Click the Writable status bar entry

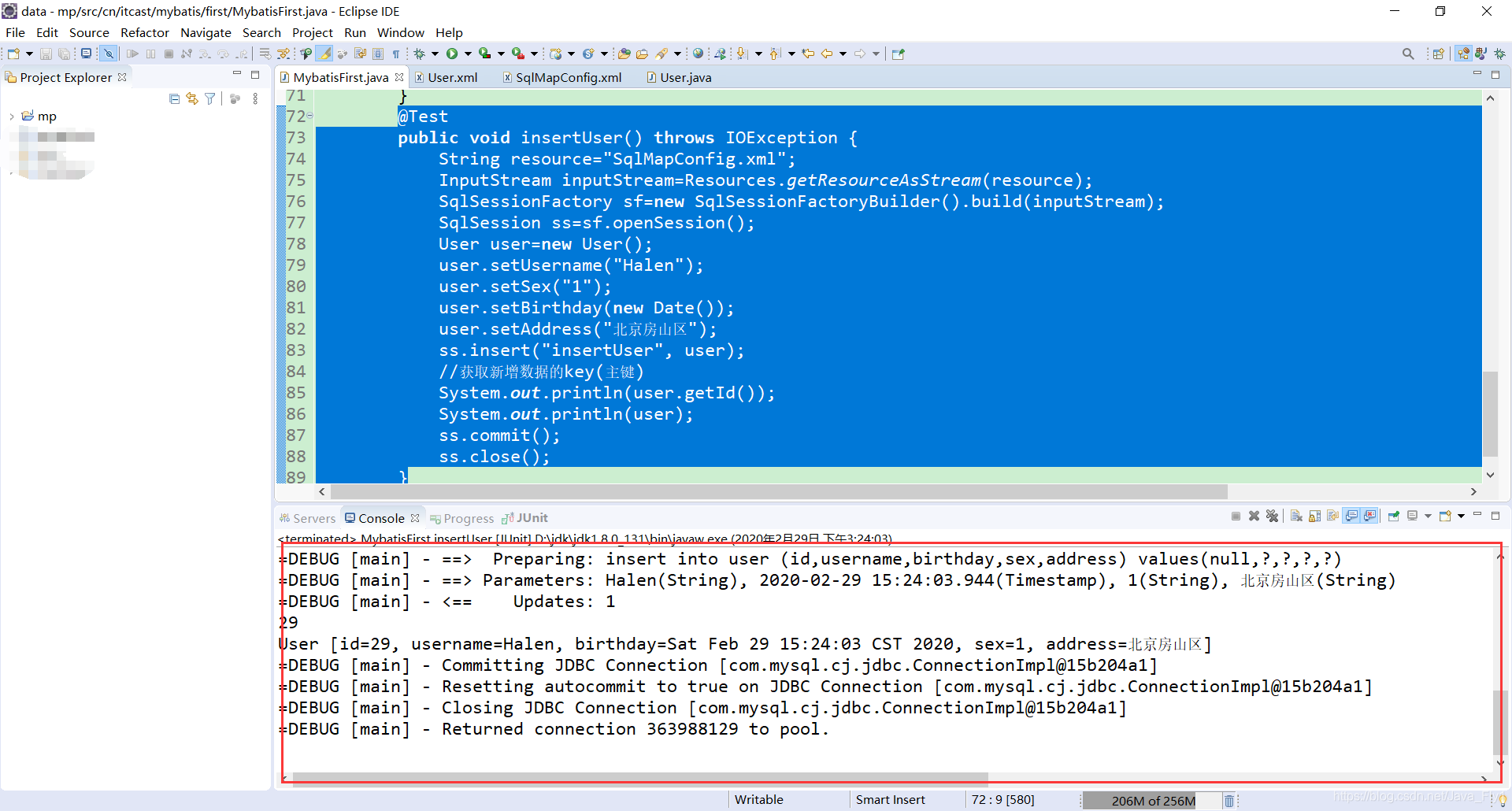[x=759, y=800]
